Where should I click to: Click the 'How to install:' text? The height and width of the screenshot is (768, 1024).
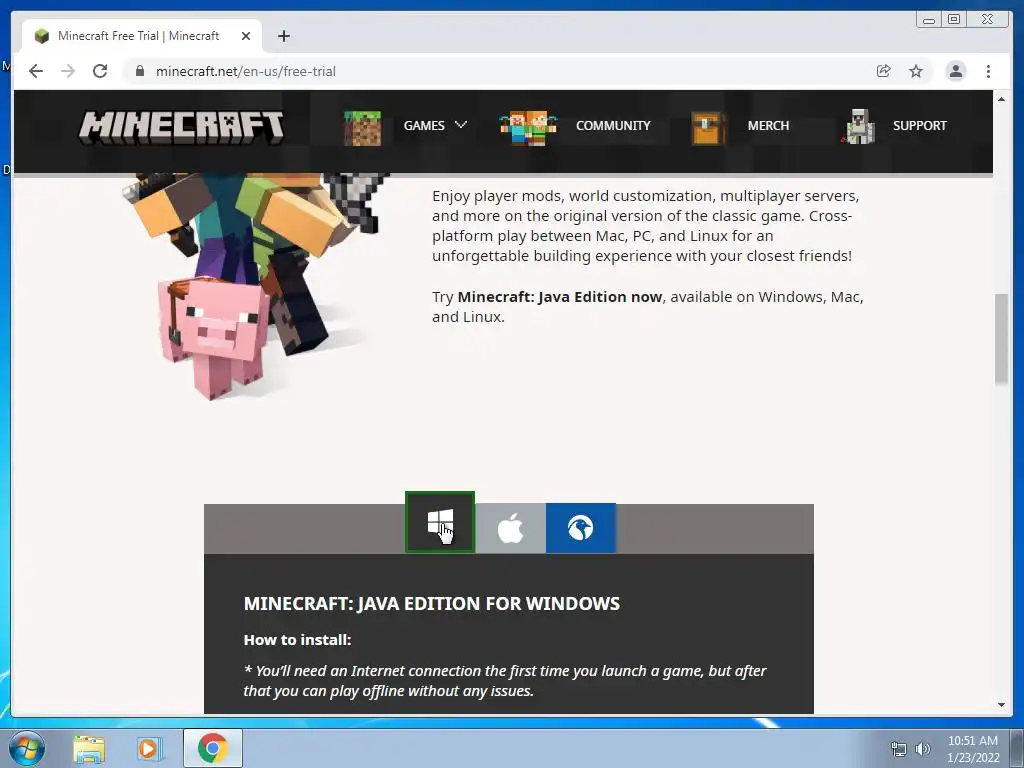[297, 640]
